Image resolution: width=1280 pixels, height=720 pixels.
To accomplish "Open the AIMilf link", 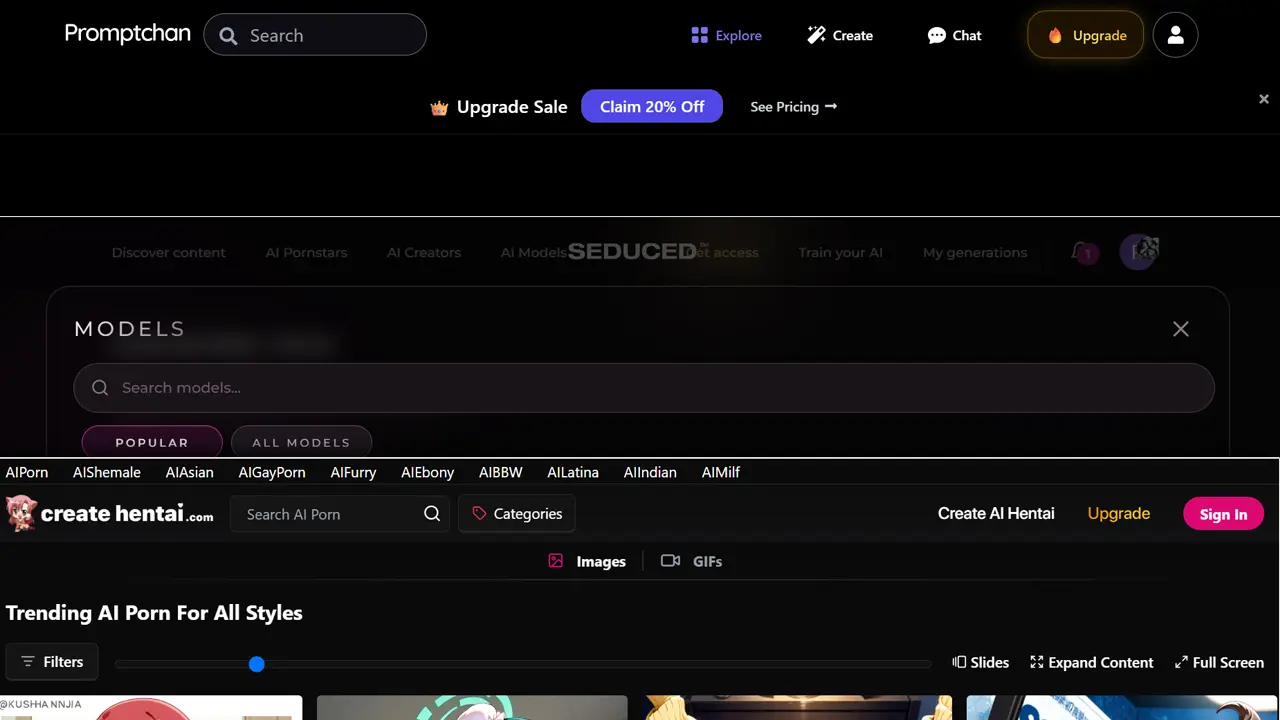I will click(x=721, y=472).
